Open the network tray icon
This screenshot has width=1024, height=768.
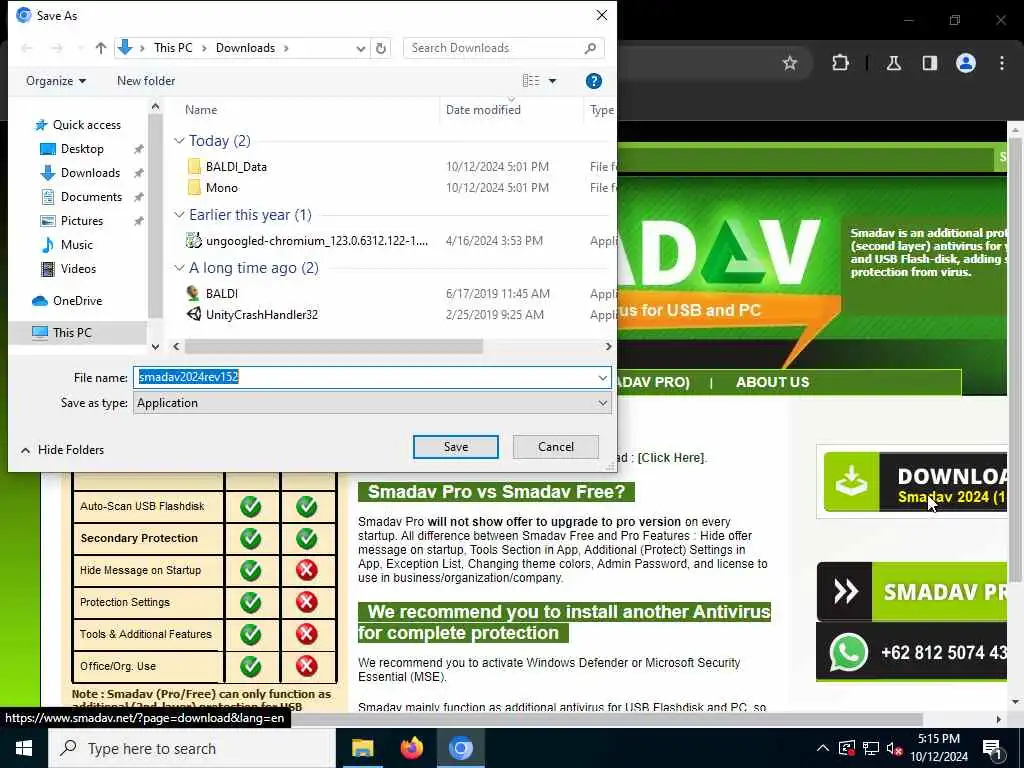point(871,748)
